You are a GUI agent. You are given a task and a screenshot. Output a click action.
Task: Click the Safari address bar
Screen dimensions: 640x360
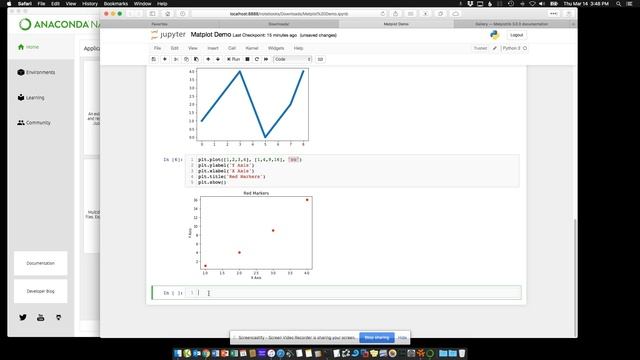(x=289, y=14)
